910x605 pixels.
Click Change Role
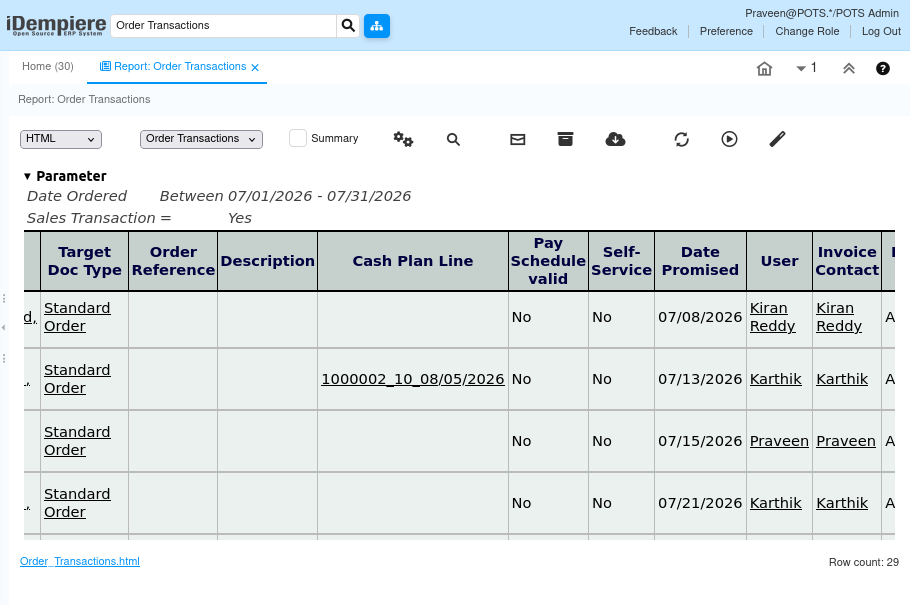coord(807,31)
